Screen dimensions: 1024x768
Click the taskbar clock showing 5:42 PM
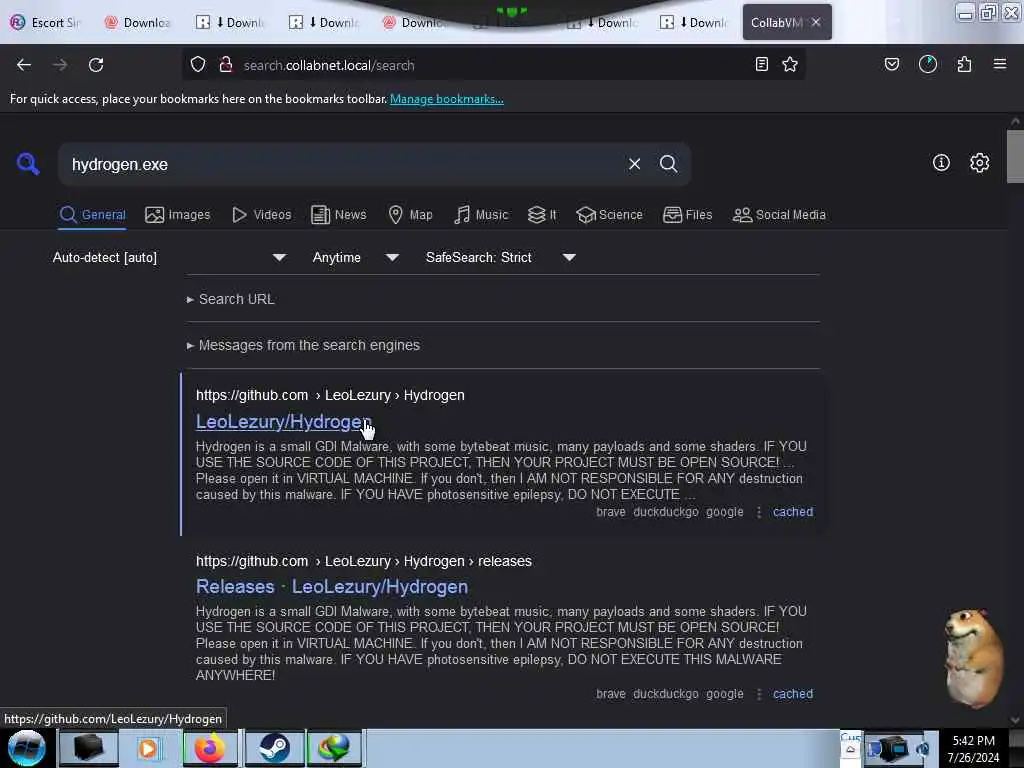point(973,748)
